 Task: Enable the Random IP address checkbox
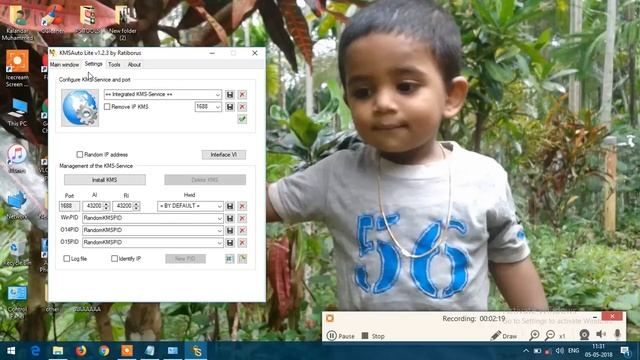pyautogui.click(x=80, y=154)
